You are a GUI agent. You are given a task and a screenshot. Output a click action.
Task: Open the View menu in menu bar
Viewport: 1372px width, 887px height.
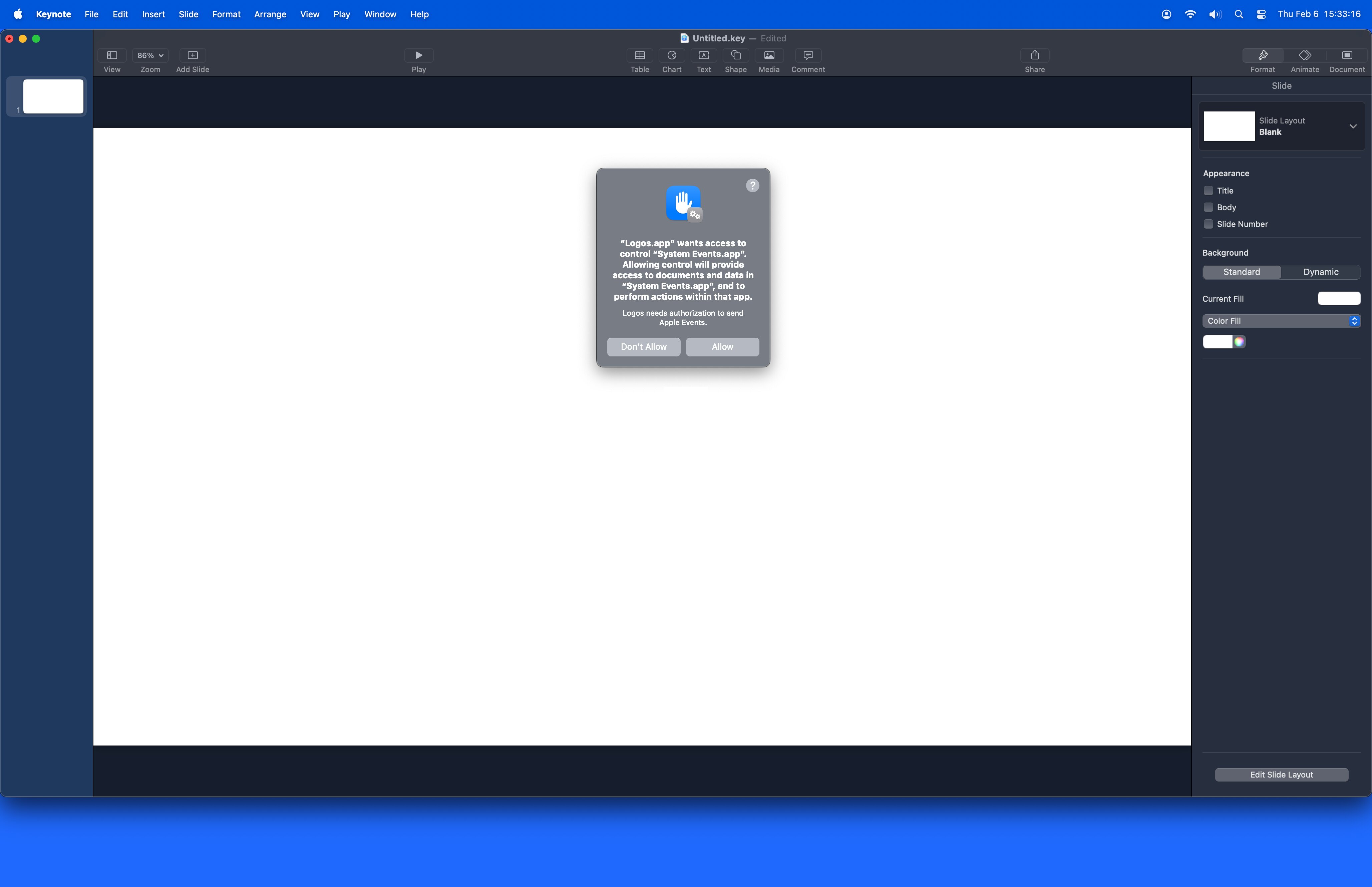[x=310, y=14]
